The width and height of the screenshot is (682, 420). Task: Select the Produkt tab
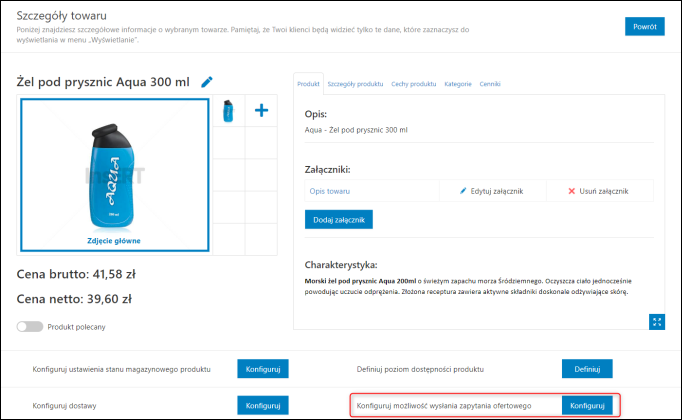[x=308, y=84]
